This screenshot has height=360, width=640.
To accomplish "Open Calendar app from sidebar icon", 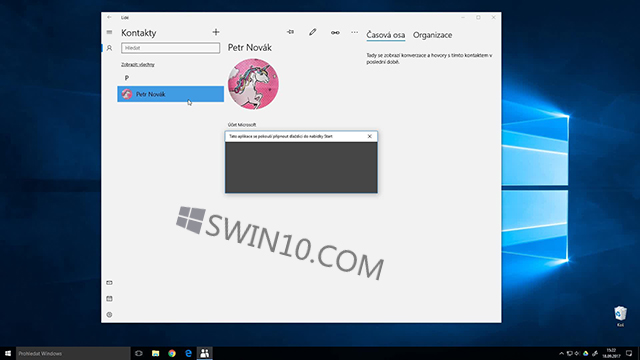I will [x=109, y=299].
